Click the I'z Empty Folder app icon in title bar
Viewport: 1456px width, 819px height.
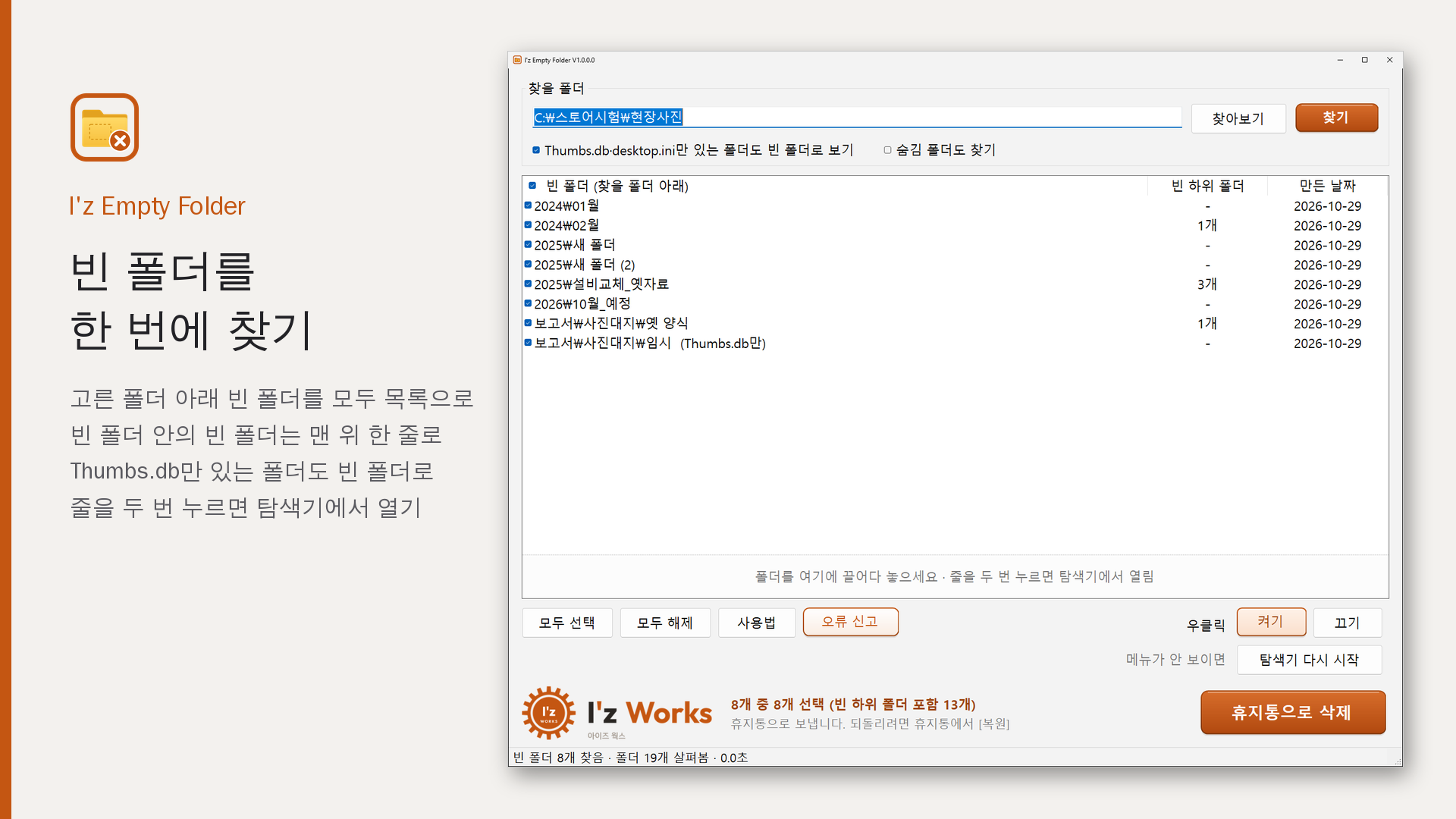tap(517, 60)
